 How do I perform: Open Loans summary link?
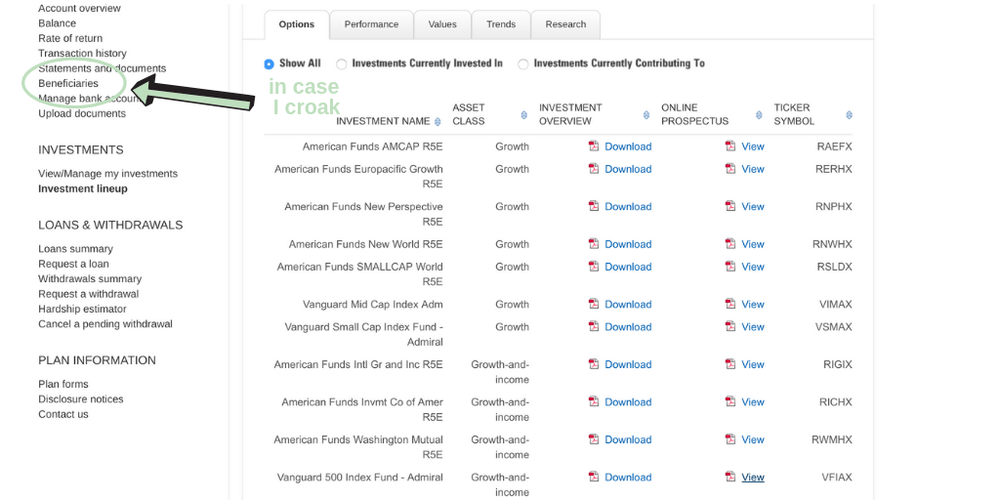75,249
